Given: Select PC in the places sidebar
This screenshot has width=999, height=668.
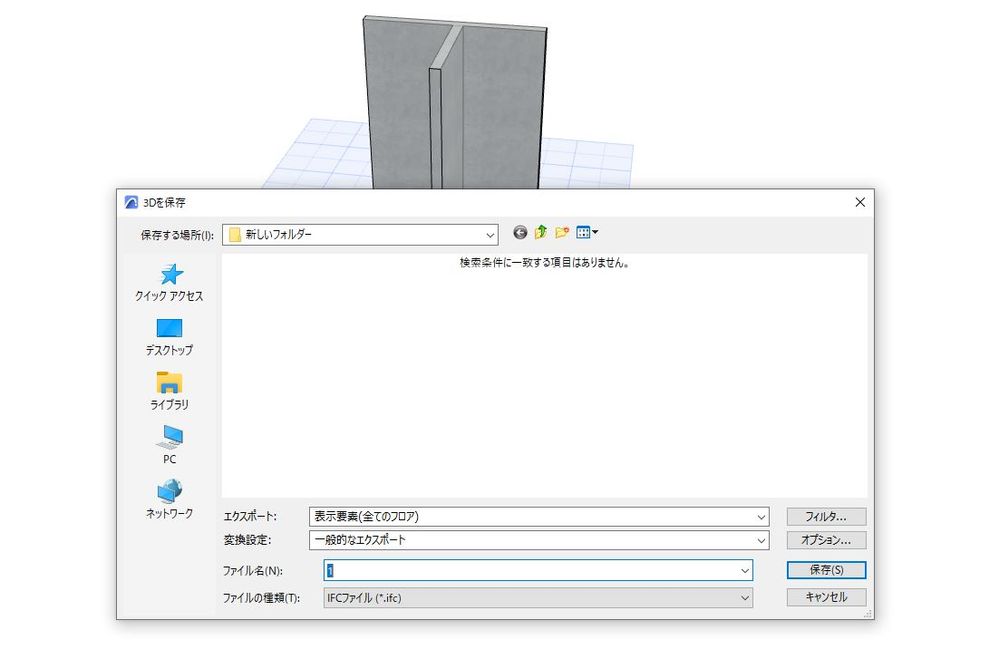Looking at the screenshot, I should pos(169,446).
